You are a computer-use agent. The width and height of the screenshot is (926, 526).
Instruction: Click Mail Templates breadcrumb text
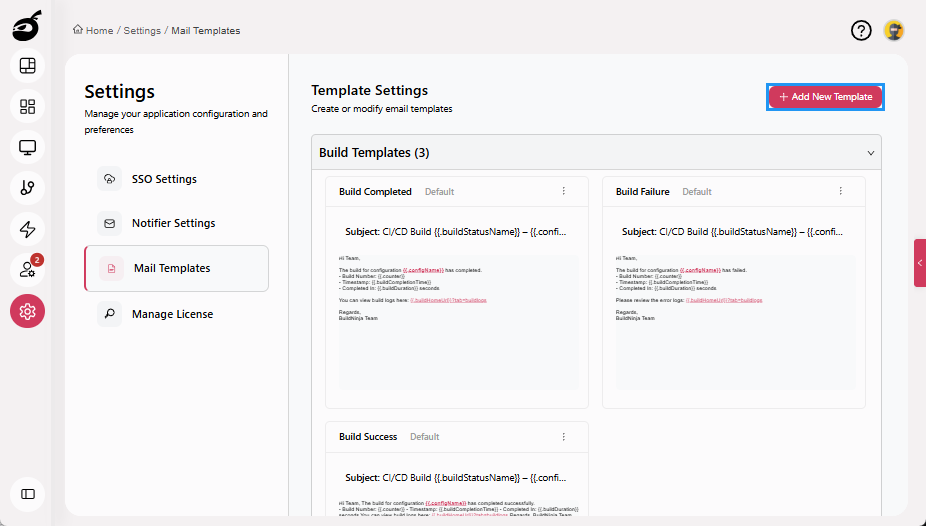point(206,31)
